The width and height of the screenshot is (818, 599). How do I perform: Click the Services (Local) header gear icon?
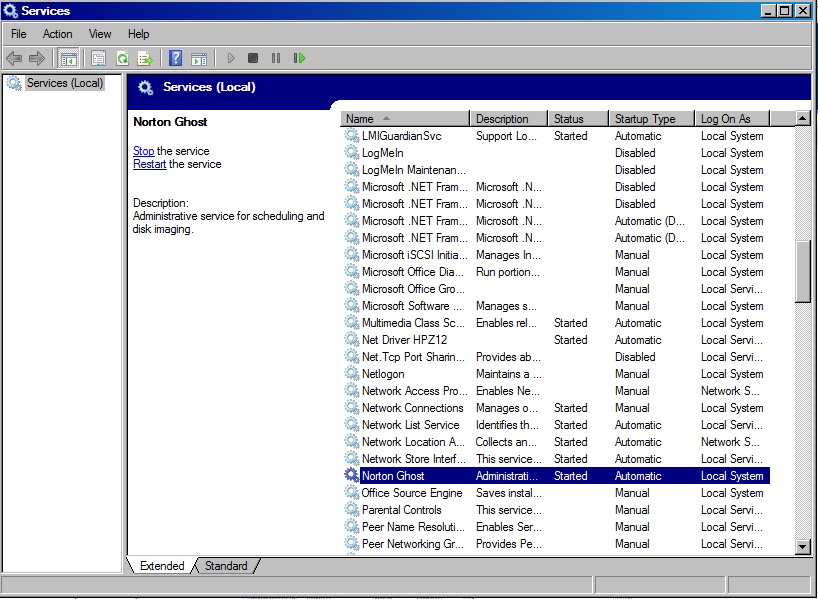[x=146, y=87]
